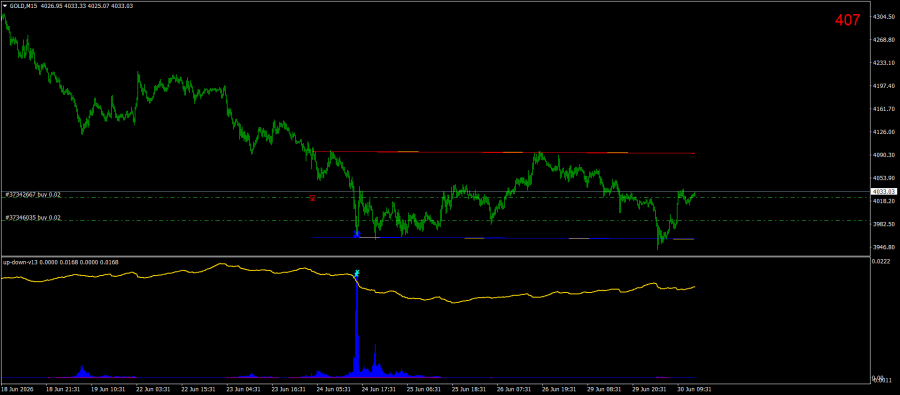The height and width of the screenshot is (395, 900).
Task: Open the chart dropdown triangle beside GOLD,M15
Action: (x=5, y=5)
